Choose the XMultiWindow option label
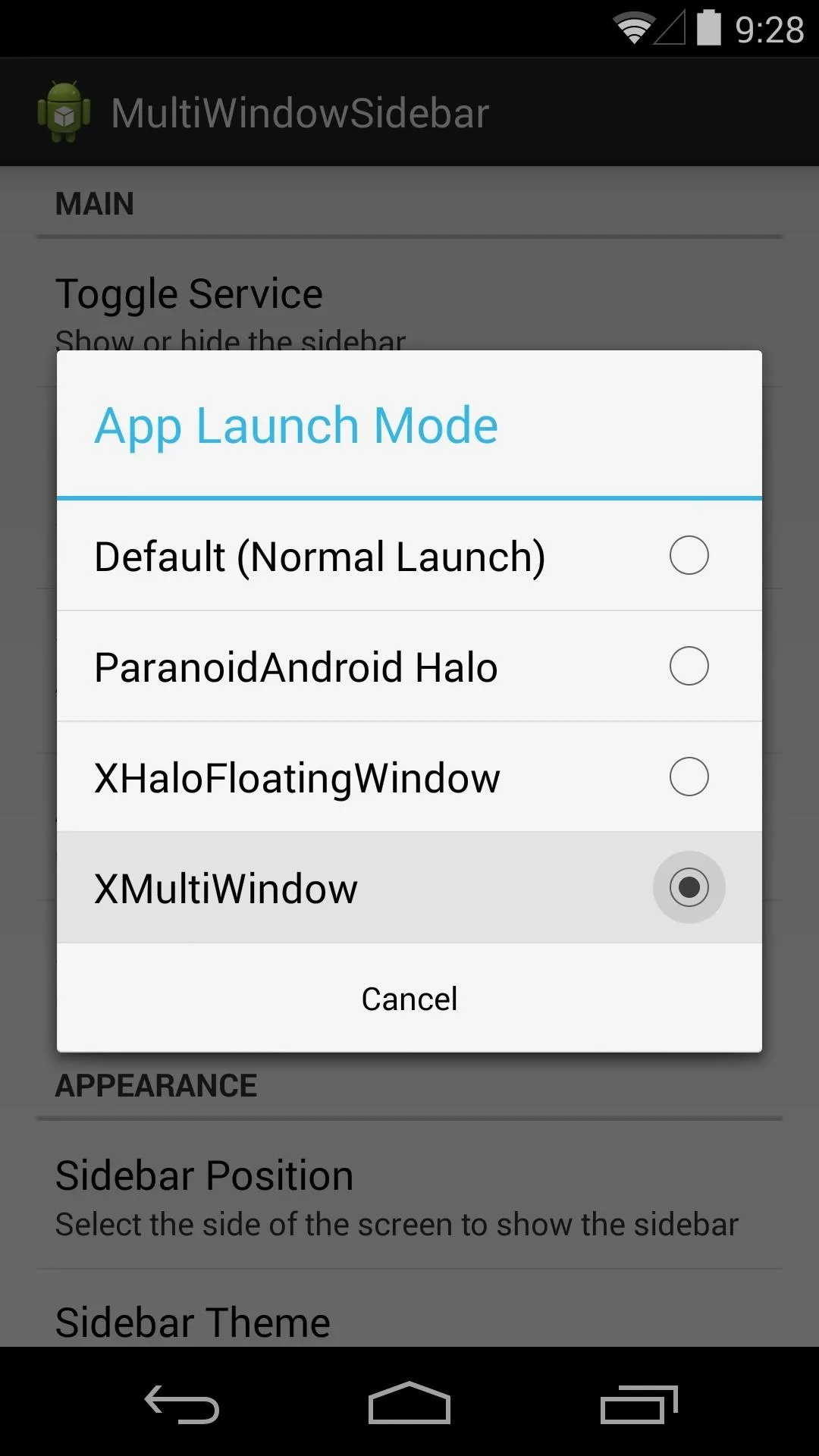Image resolution: width=819 pixels, height=1456 pixels. 226,889
